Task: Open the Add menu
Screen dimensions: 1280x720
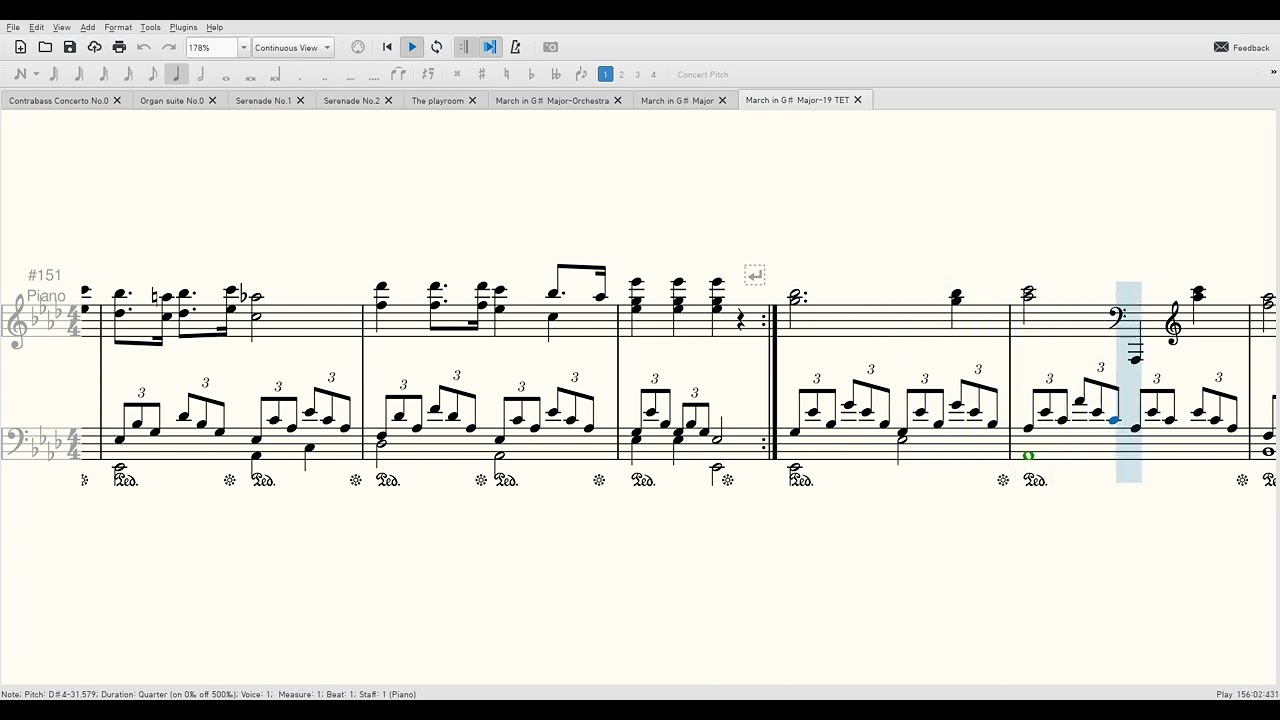Action: pyautogui.click(x=88, y=27)
